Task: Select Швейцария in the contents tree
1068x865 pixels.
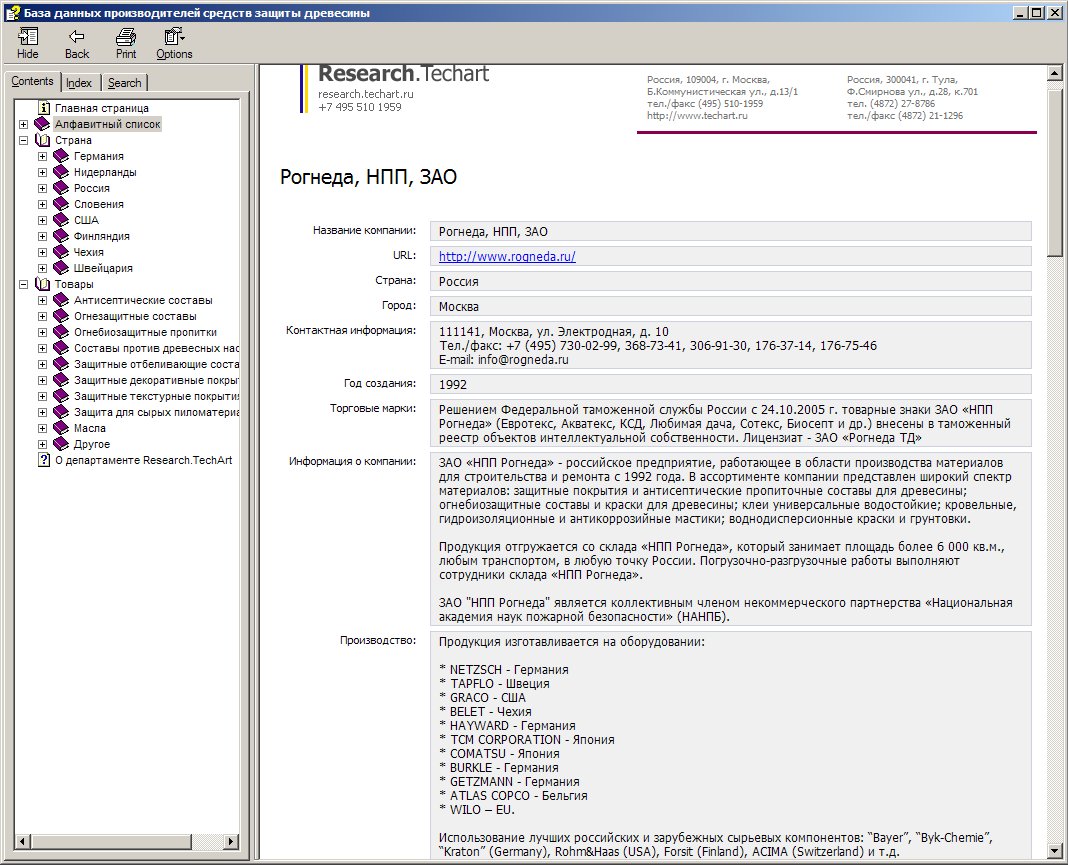Action: (103, 268)
